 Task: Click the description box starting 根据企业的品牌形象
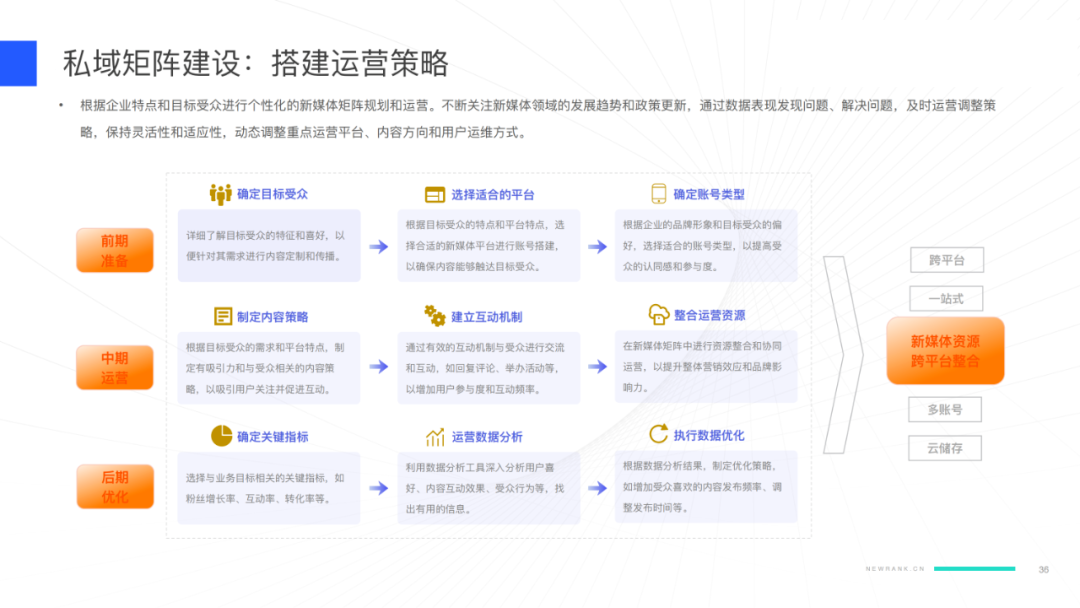tap(706, 245)
